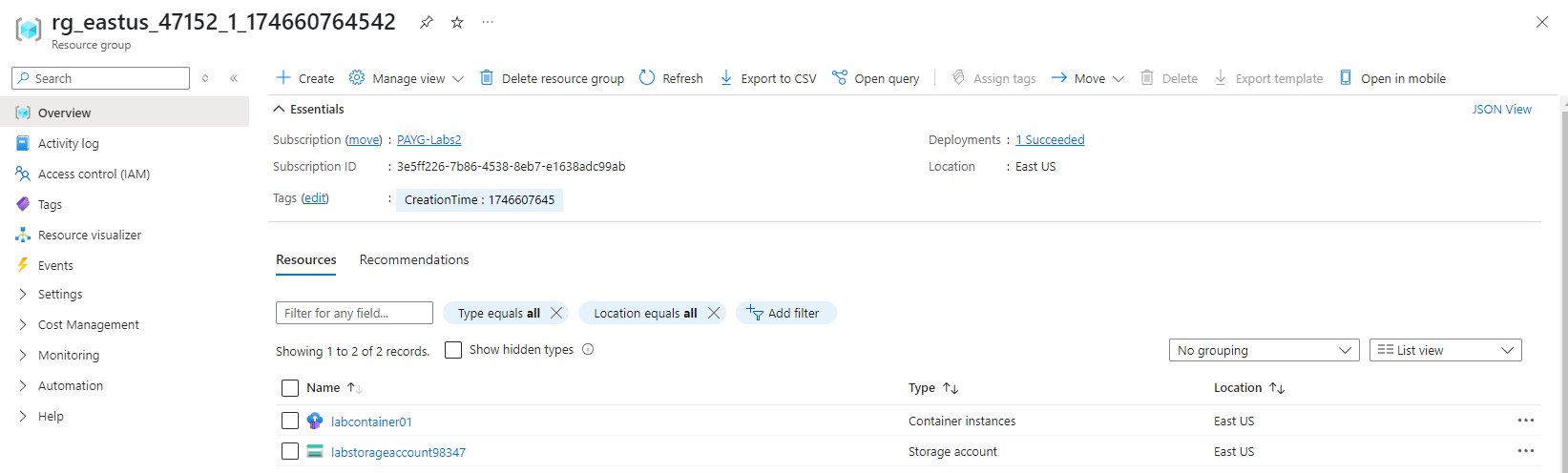
Task: Click Delete resource group
Action: coord(552,78)
